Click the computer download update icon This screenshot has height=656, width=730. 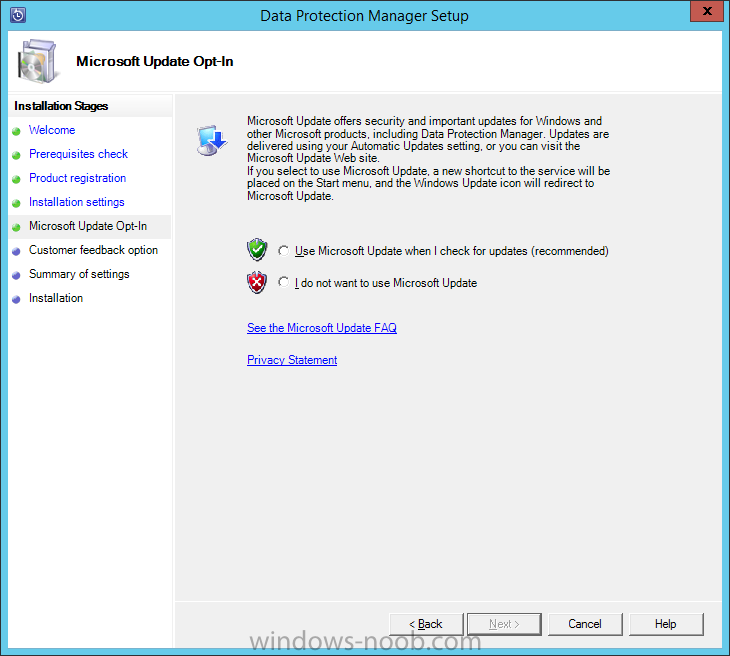pyautogui.click(x=212, y=140)
